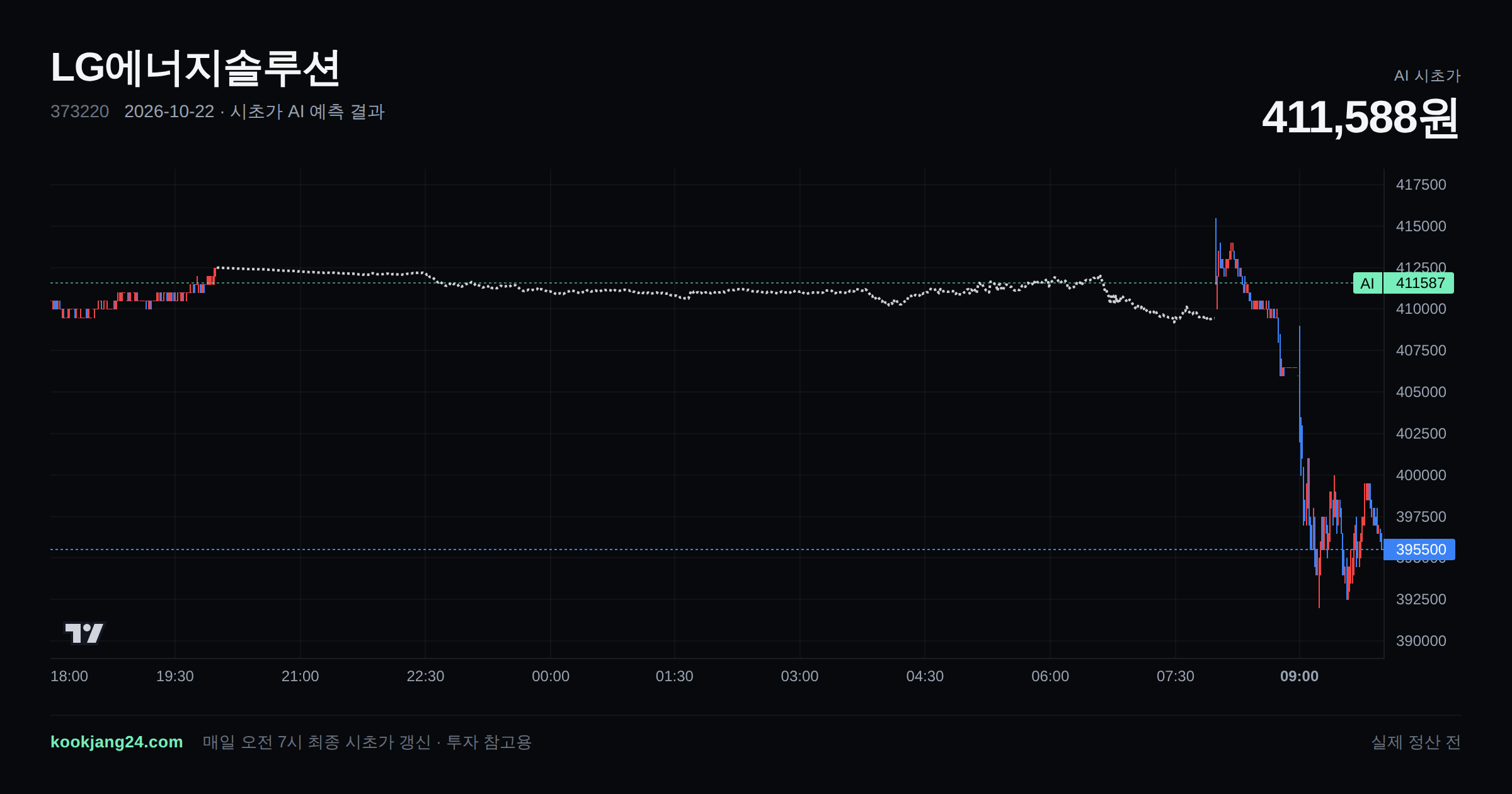1512x794 pixels.
Task: Click the 400000 price axis value
Action: pyautogui.click(x=1421, y=475)
